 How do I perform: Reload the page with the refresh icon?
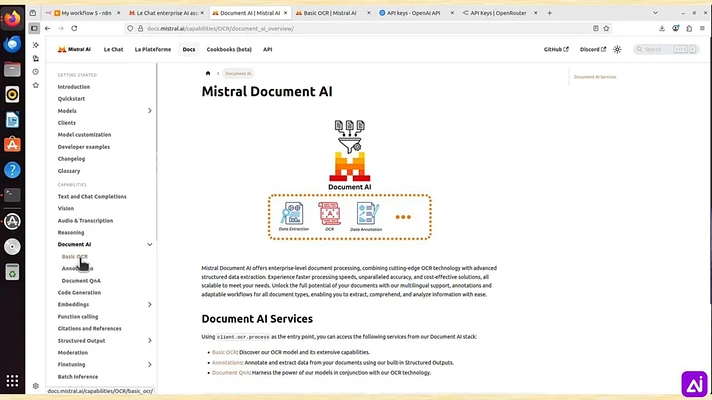click(x=74, y=28)
